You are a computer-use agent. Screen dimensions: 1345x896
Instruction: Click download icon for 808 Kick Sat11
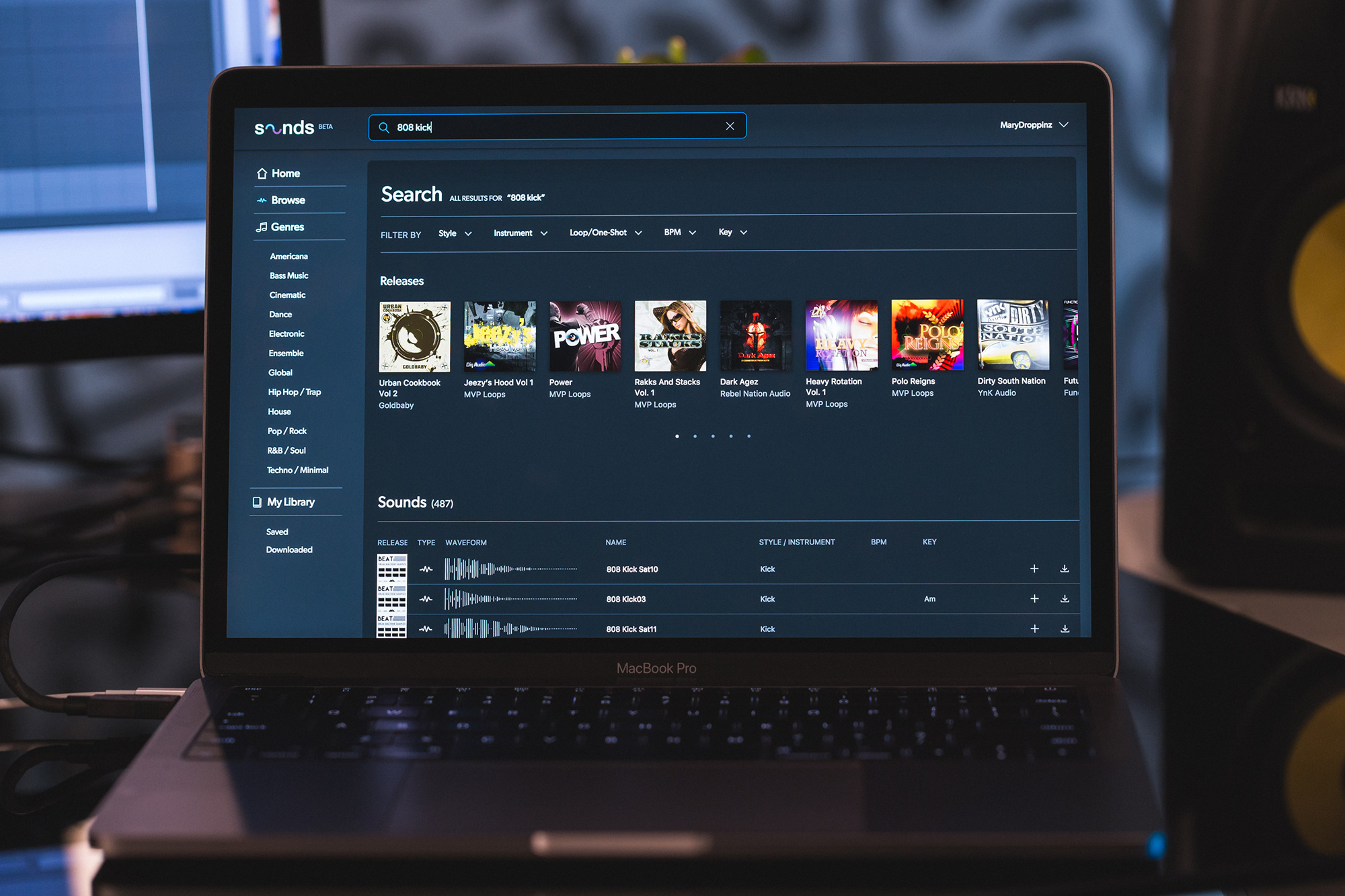click(1065, 628)
